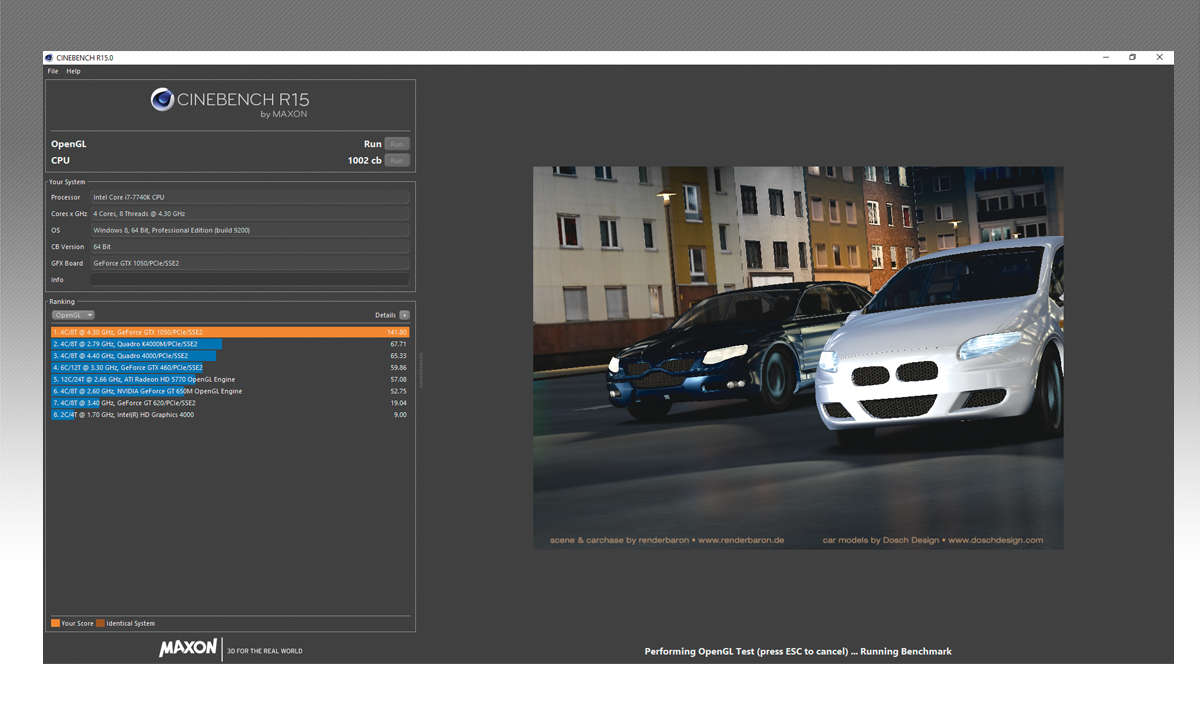
Task: Select ranking row Quadro K4000M/PCIe/SSE2
Action: [x=230, y=343]
